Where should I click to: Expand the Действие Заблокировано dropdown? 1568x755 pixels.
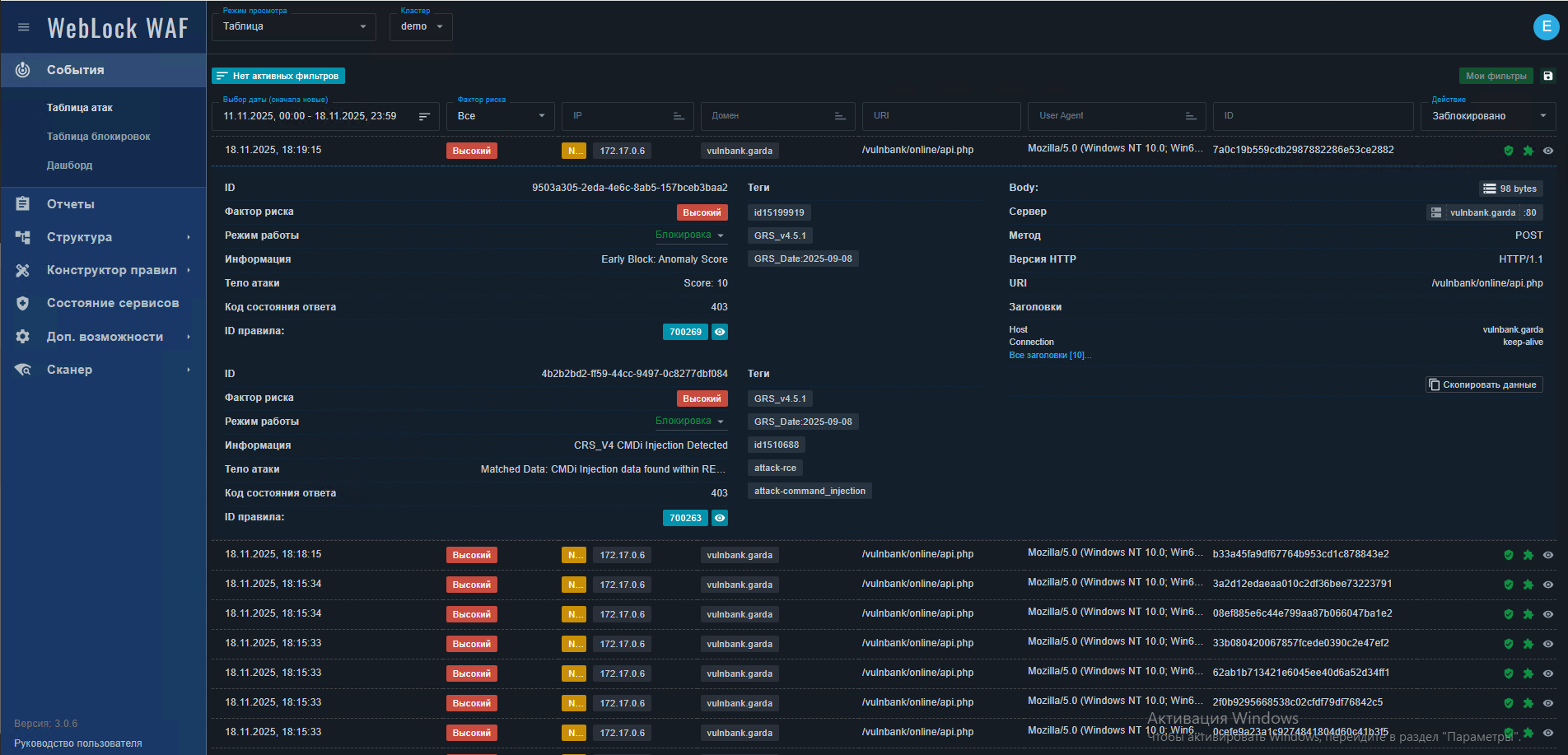(x=1488, y=116)
